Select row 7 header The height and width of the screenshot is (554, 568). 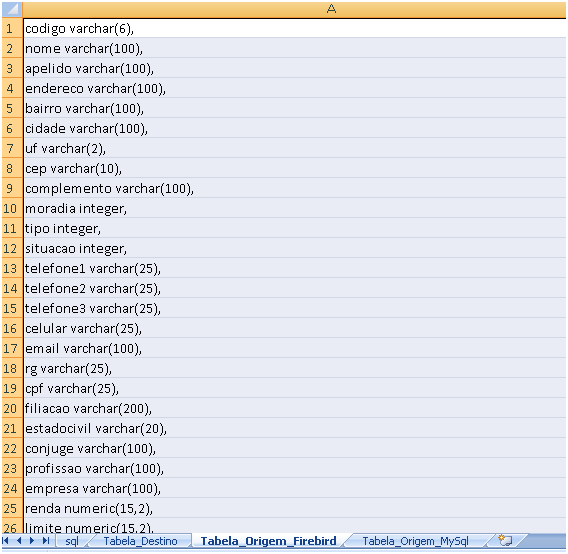tap(12, 148)
